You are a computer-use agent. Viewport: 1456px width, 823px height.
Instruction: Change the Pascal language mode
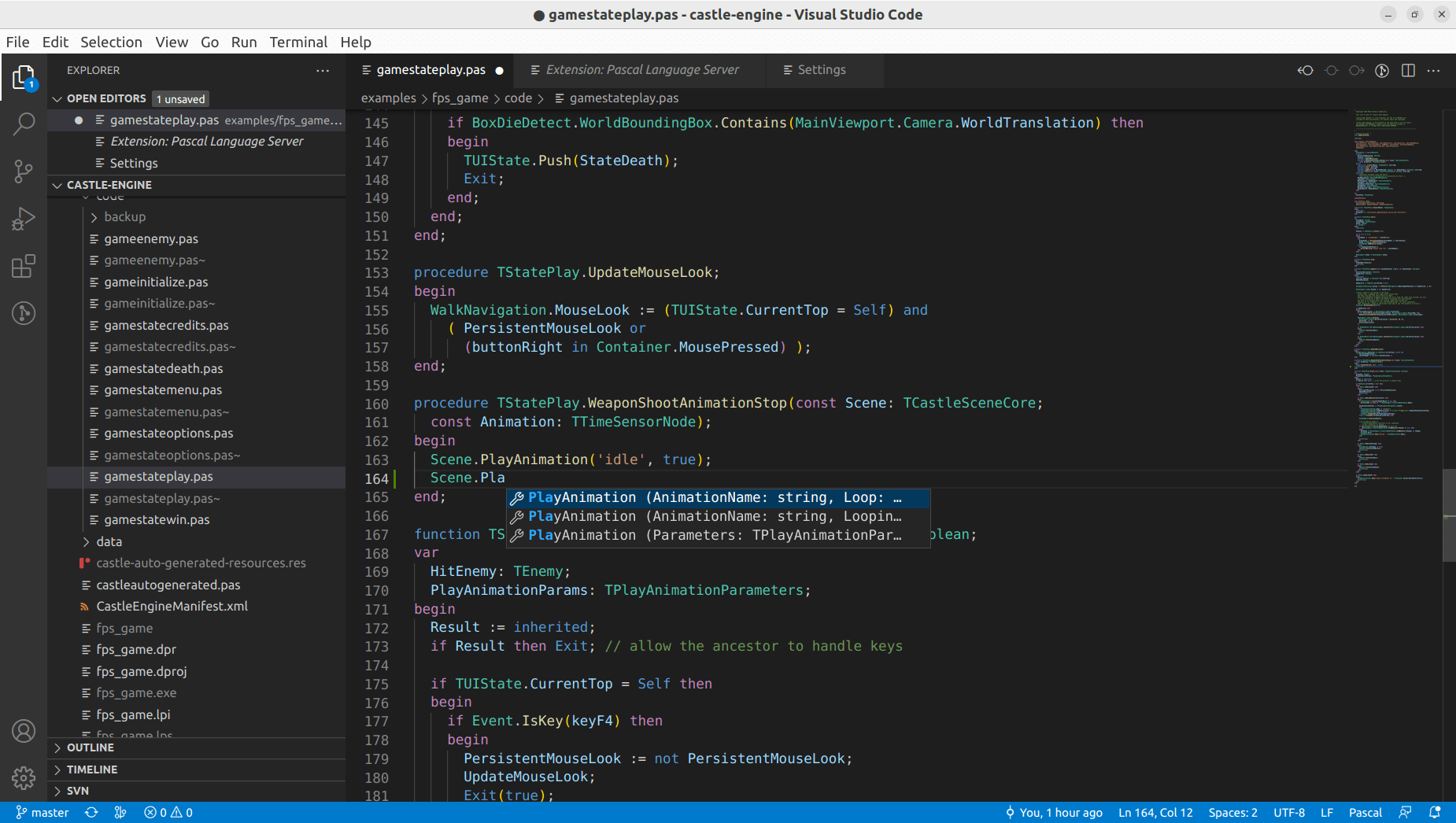pyautogui.click(x=1365, y=813)
